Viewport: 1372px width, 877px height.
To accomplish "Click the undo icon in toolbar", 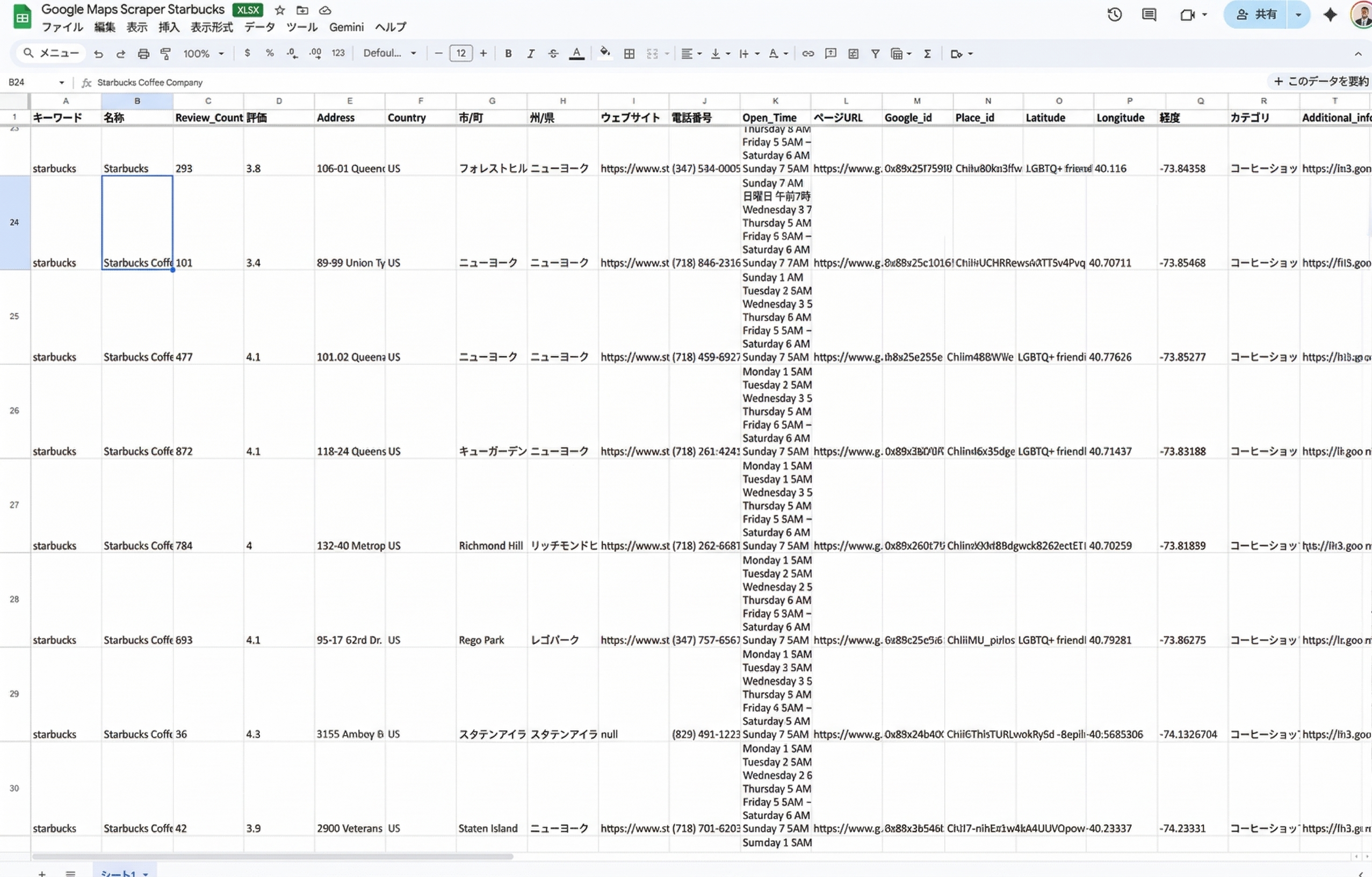I will tap(98, 54).
